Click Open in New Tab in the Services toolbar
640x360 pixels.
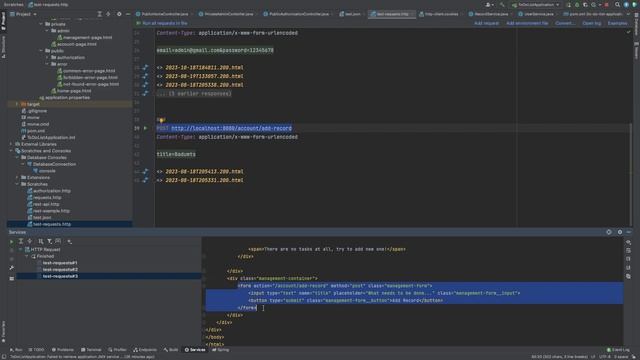(x=58, y=242)
